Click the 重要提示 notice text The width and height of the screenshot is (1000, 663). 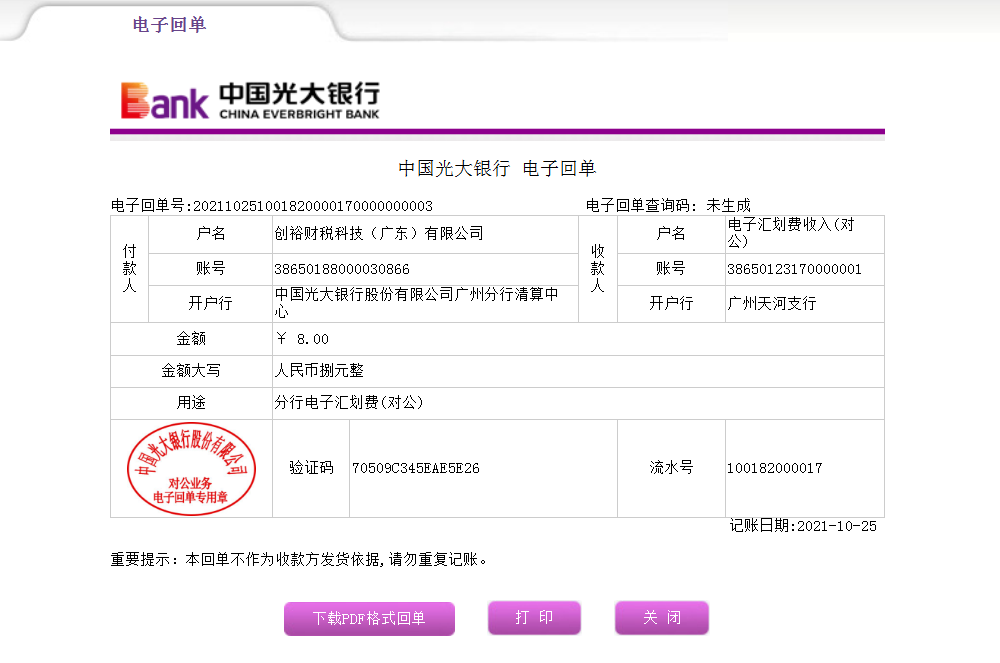pos(300,559)
